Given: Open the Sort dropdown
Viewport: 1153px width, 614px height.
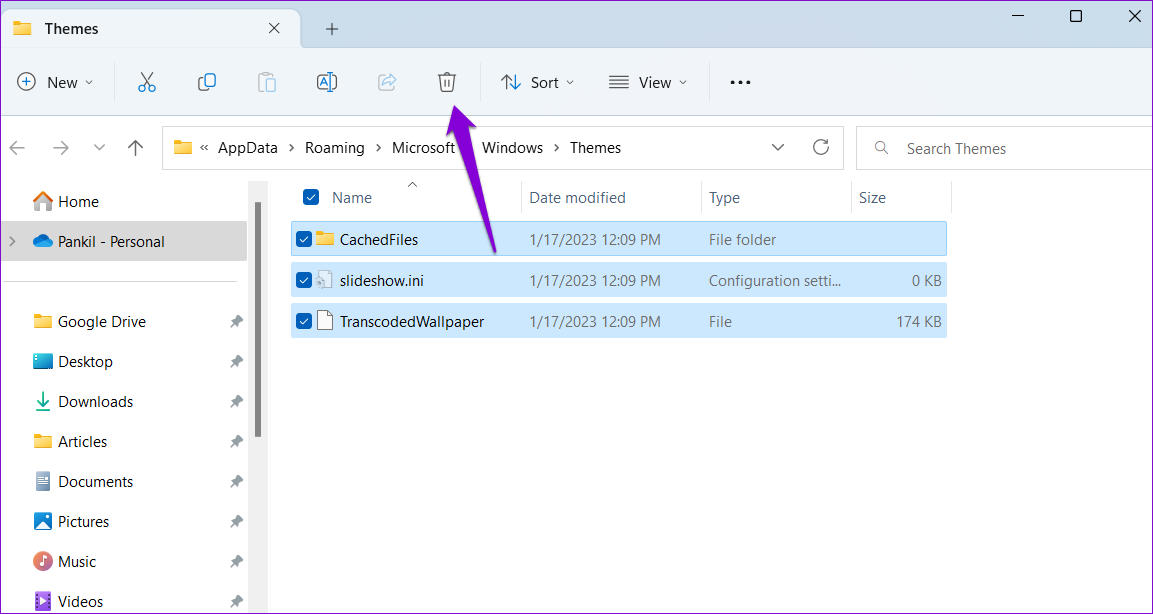Looking at the screenshot, I should 538,82.
